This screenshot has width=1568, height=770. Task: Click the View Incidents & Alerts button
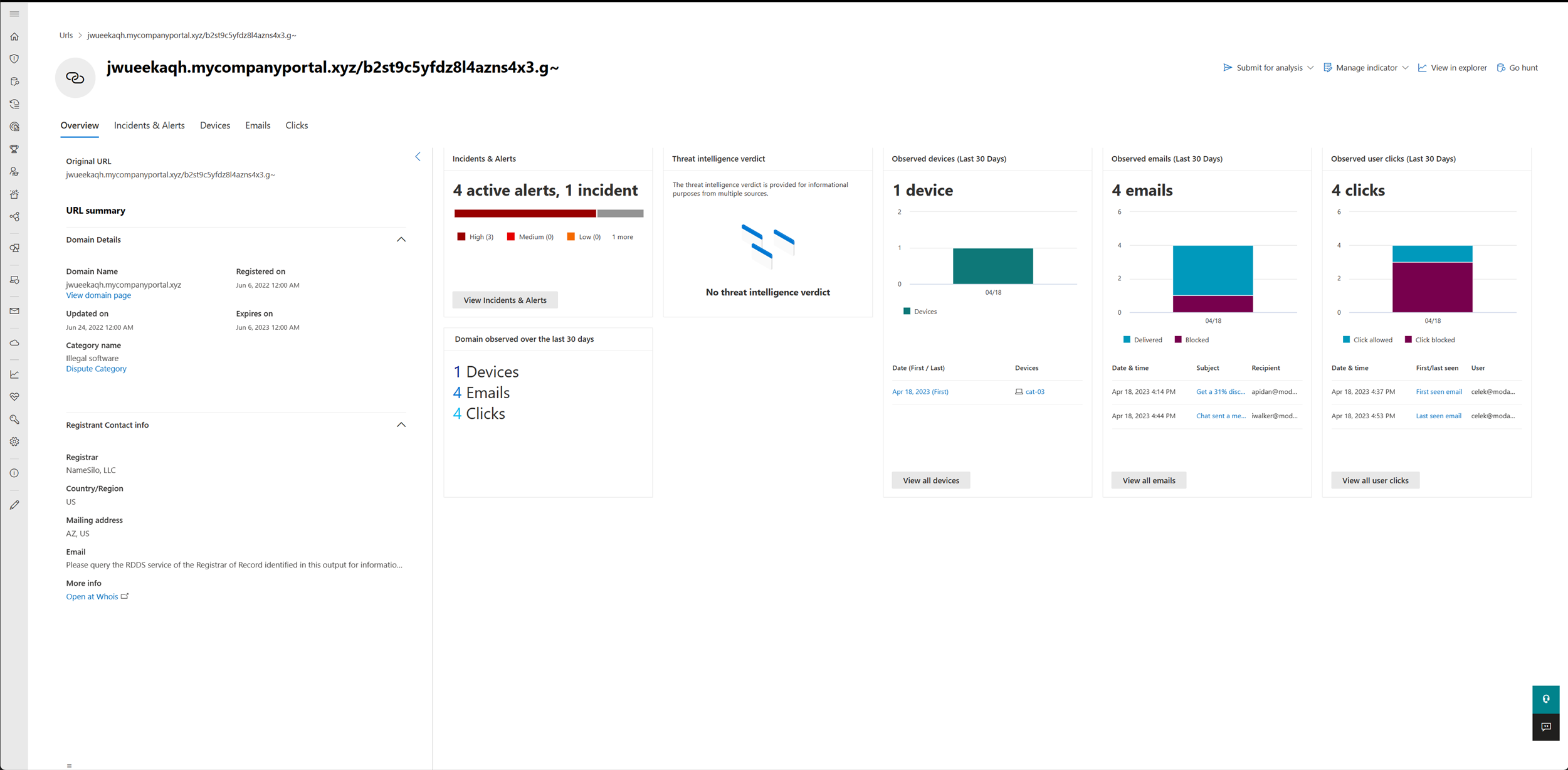(x=504, y=300)
